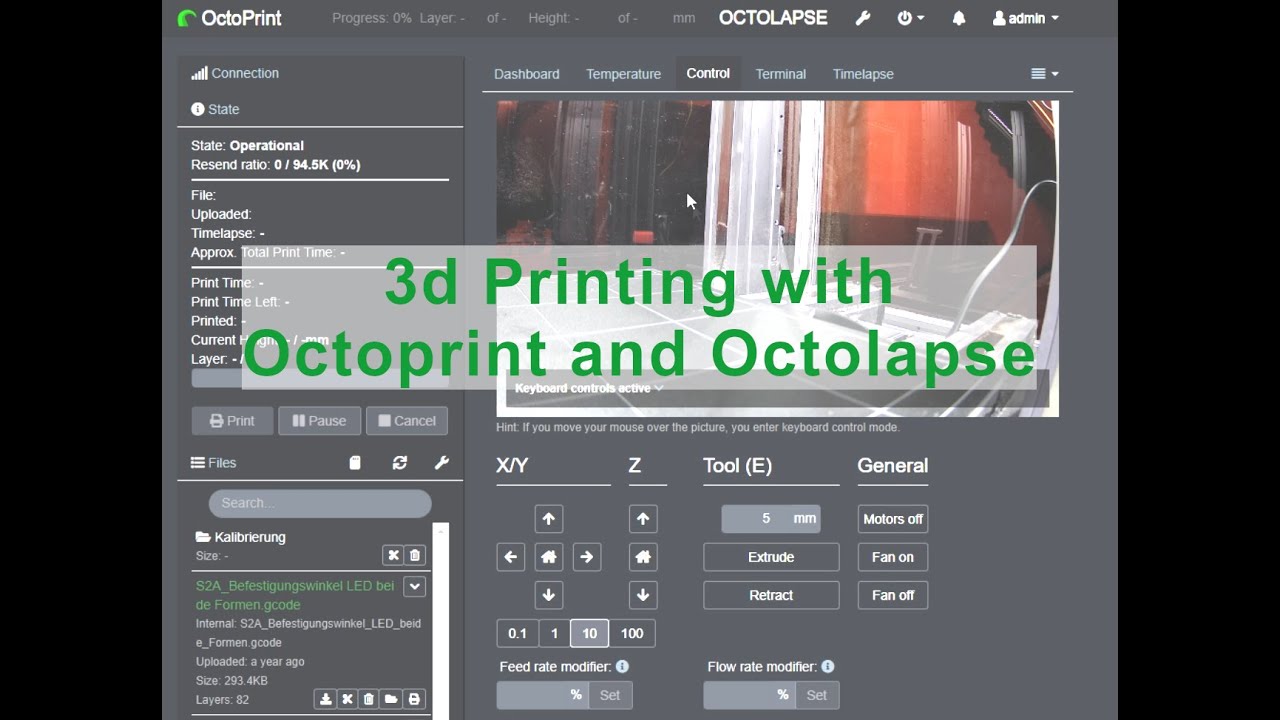Show Feed rate modifier info icon
Viewport: 1280px width, 720px height.
(622, 666)
